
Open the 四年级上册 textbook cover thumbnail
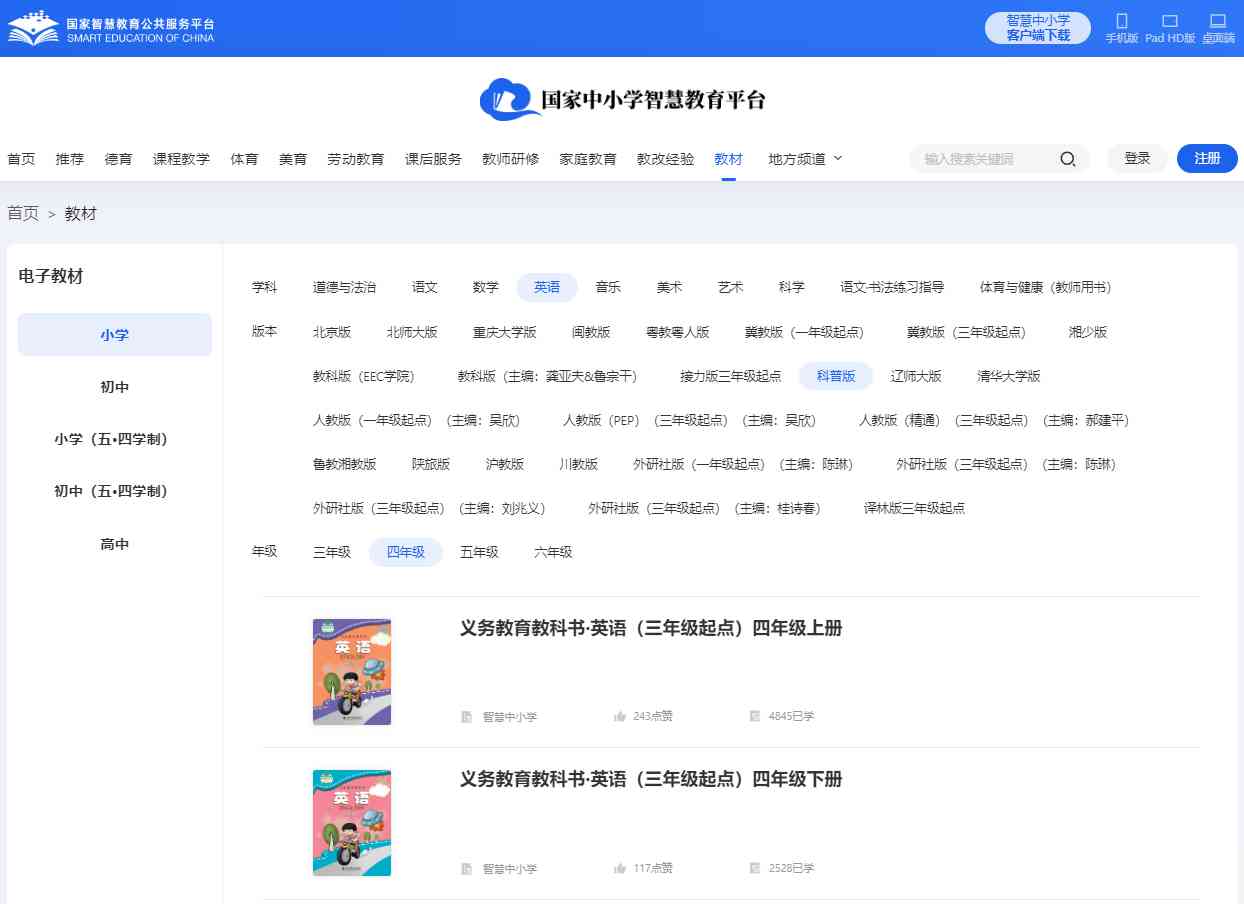[352, 671]
